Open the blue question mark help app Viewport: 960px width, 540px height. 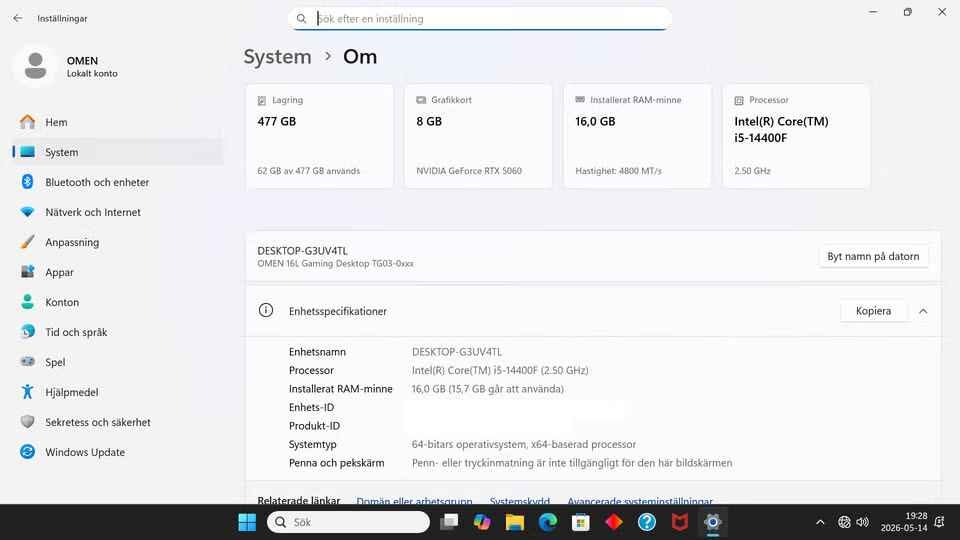pos(647,522)
